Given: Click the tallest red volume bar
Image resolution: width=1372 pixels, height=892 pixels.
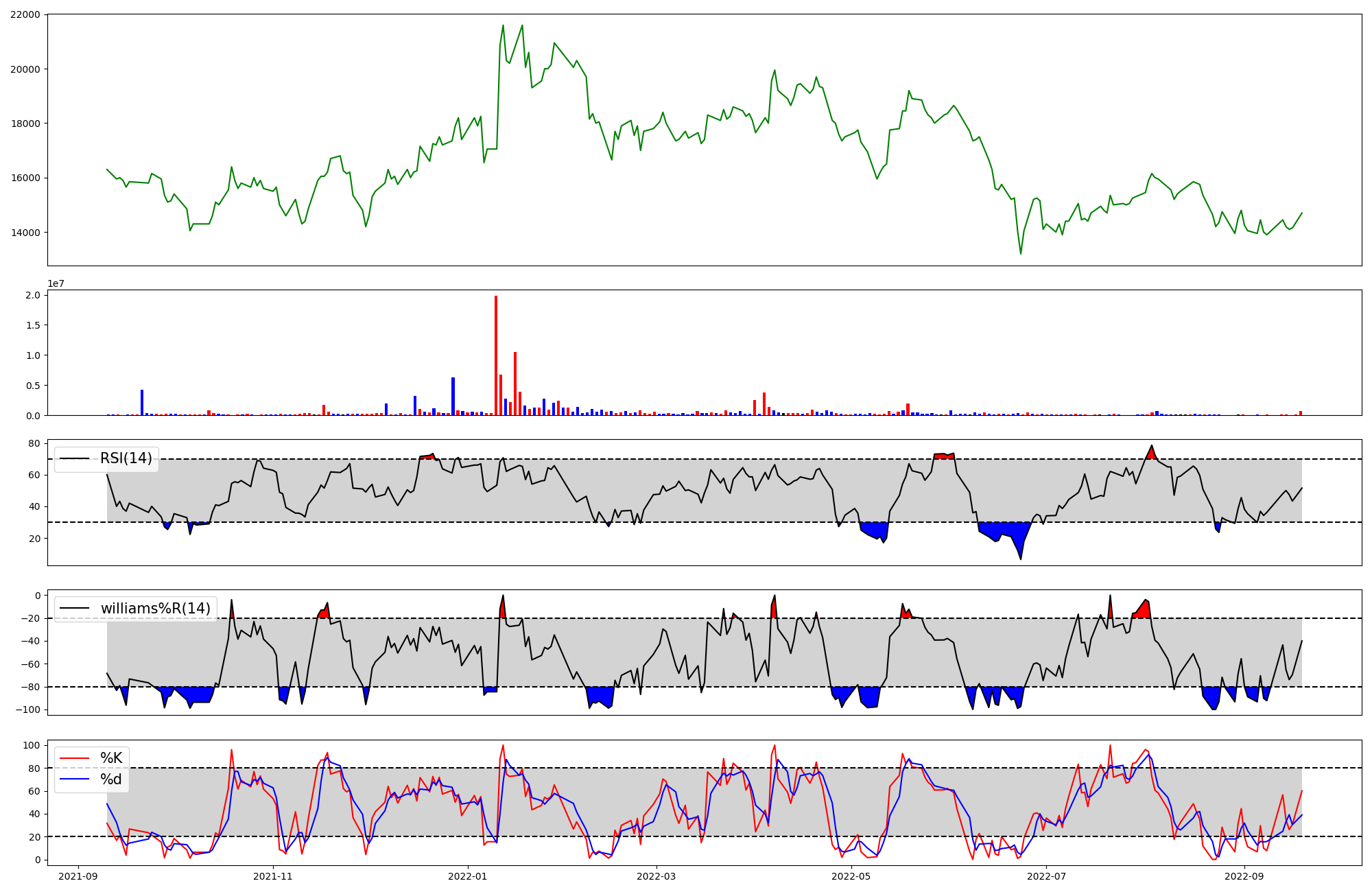Looking at the screenshot, I should tap(496, 355).
